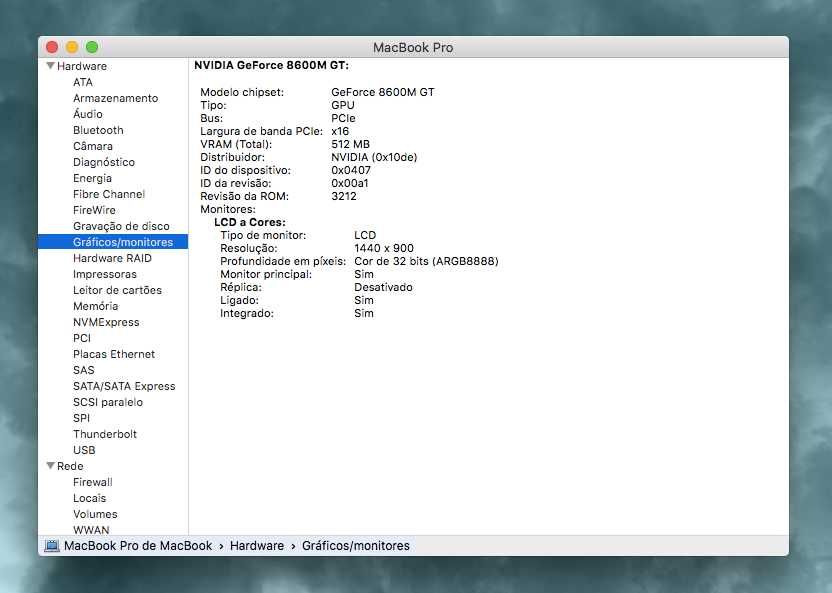Click the 1440 x 900 resolution value
The height and width of the screenshot is (593, 832).
(x=384, y=248)
